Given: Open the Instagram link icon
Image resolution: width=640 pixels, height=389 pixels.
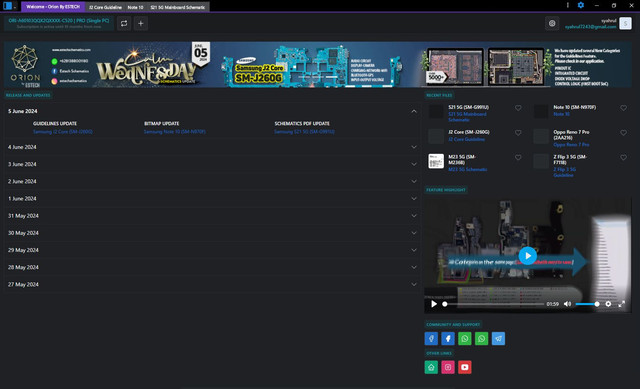Looking at the screenshot, I should point(448,367).
